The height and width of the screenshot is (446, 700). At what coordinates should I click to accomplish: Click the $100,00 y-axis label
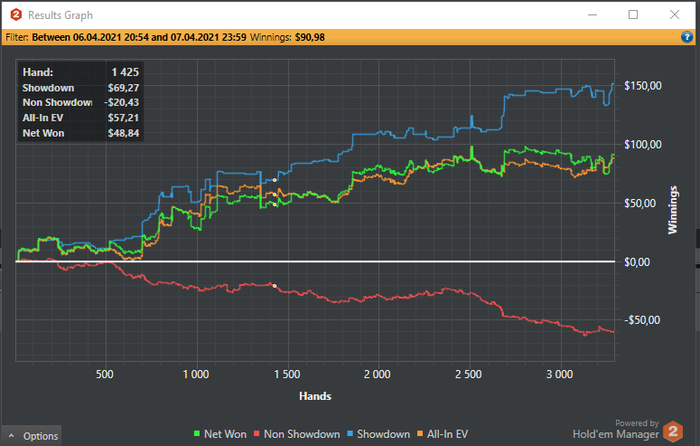pyautogui.click(x=642, y=144)
